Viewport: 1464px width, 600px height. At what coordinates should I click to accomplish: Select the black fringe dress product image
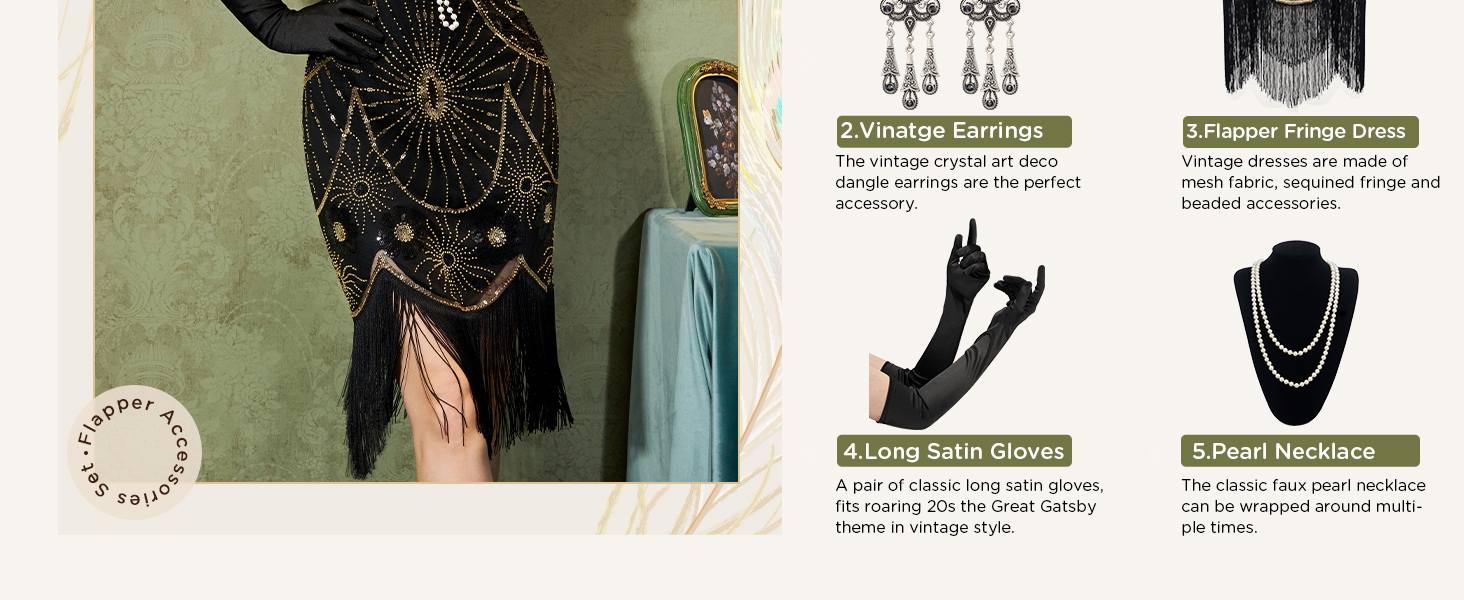pos(1295,52)
